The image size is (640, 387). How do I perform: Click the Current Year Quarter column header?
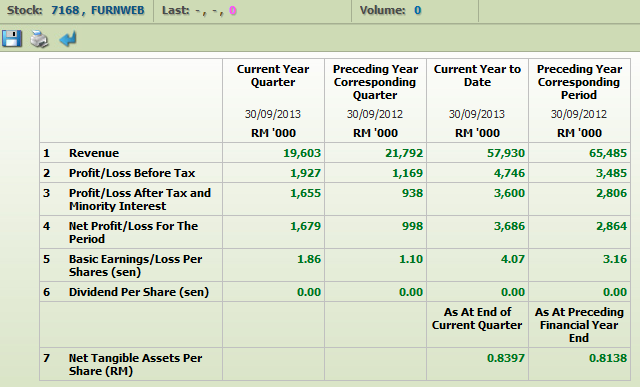coord(273,76)
